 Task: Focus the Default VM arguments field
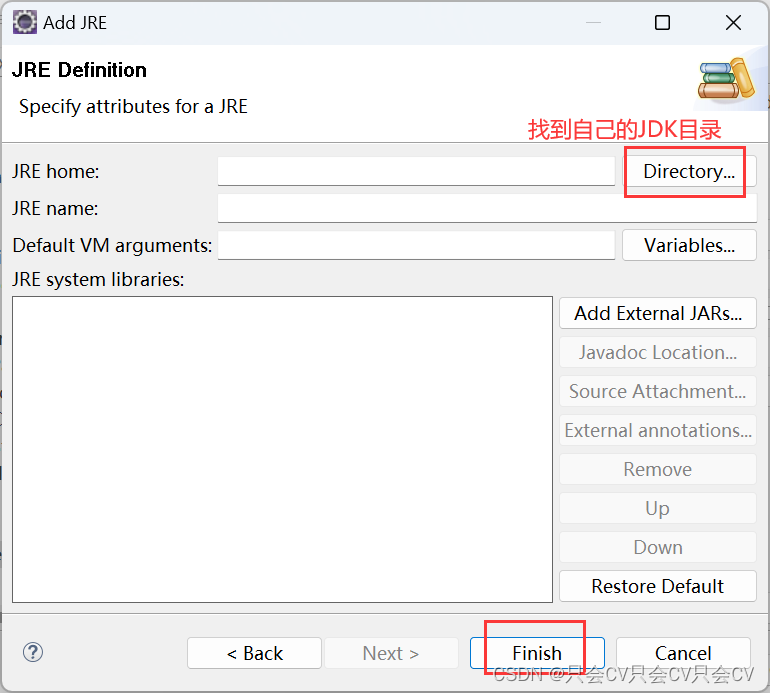click(x=416, y=245)
